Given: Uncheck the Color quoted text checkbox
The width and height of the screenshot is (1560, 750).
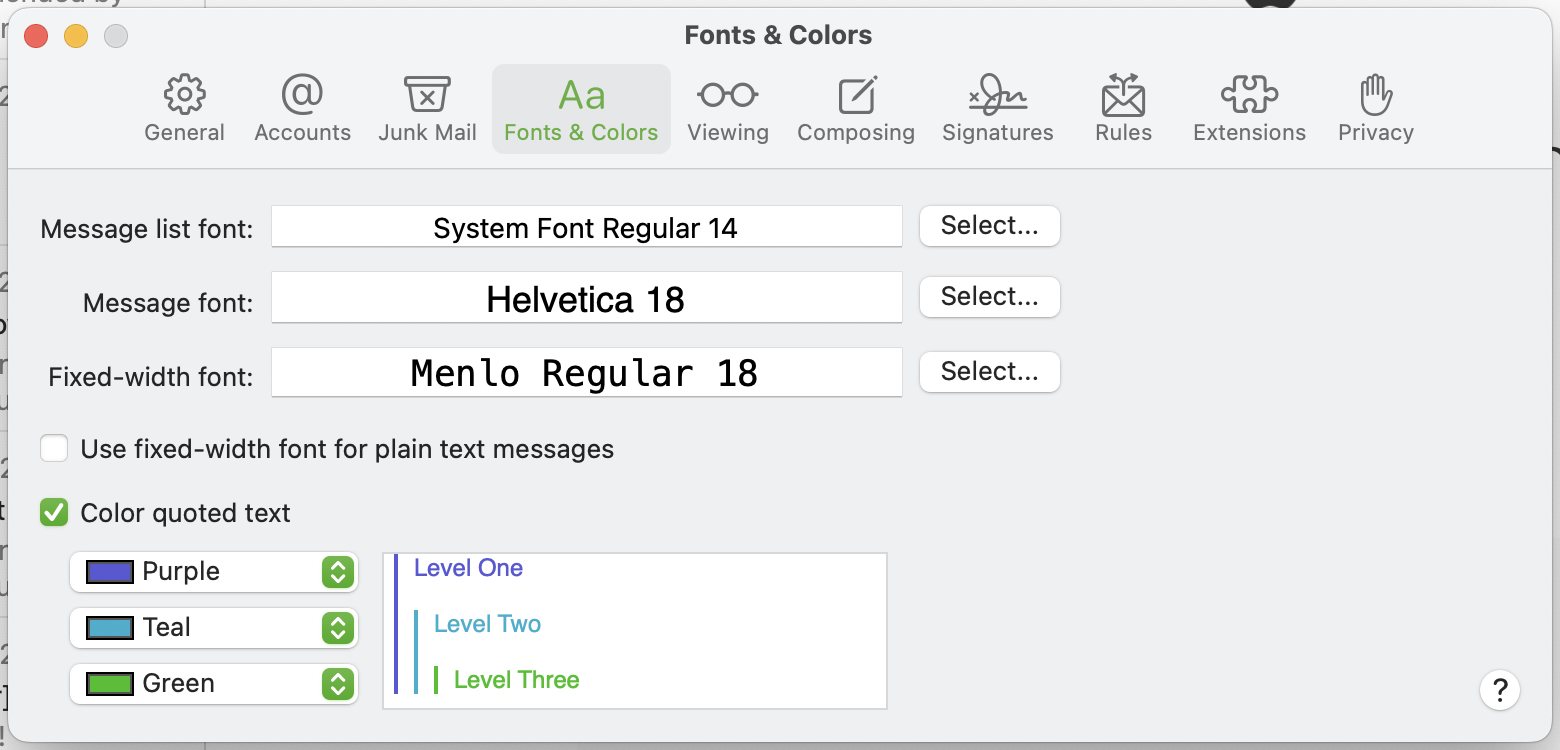Looking at the screenshot, I should [x=54, y=513].
